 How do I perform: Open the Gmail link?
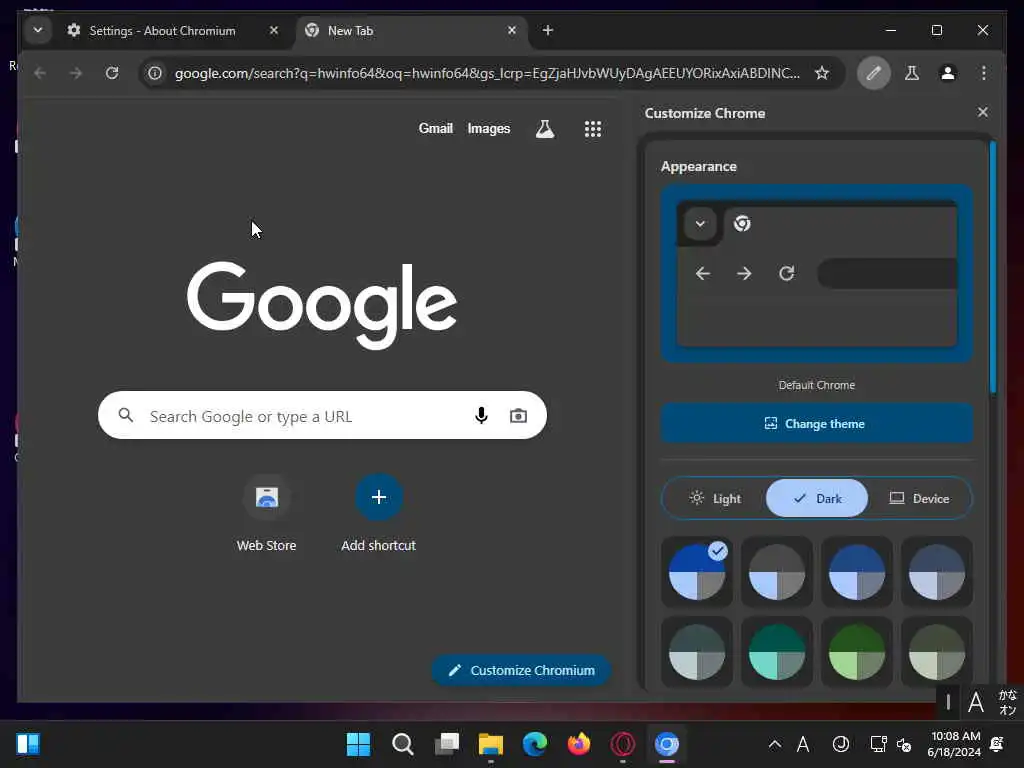pos(436,129)
